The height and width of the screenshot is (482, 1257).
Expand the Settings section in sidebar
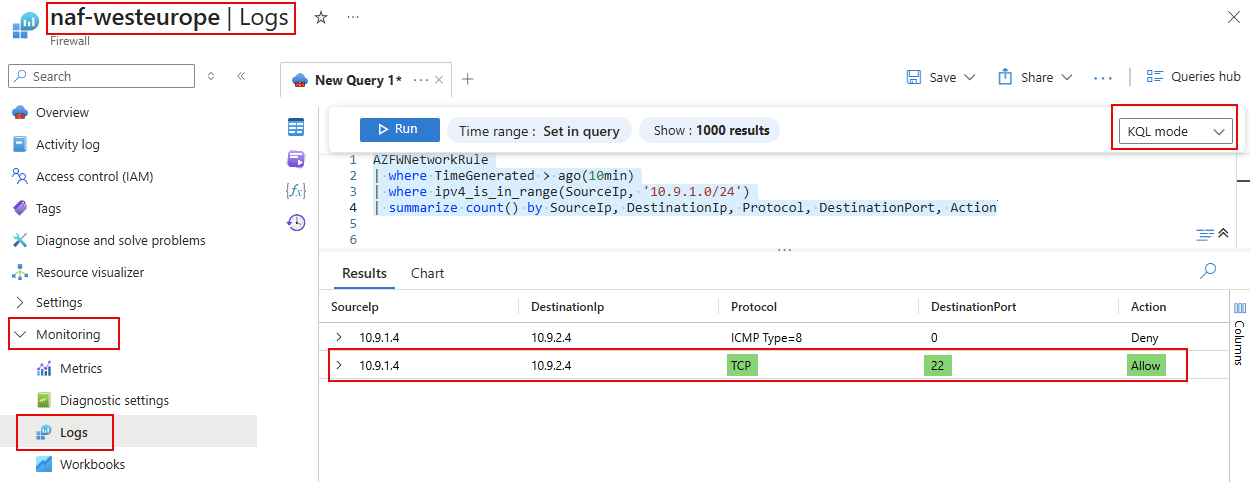(x=20, y=302)
